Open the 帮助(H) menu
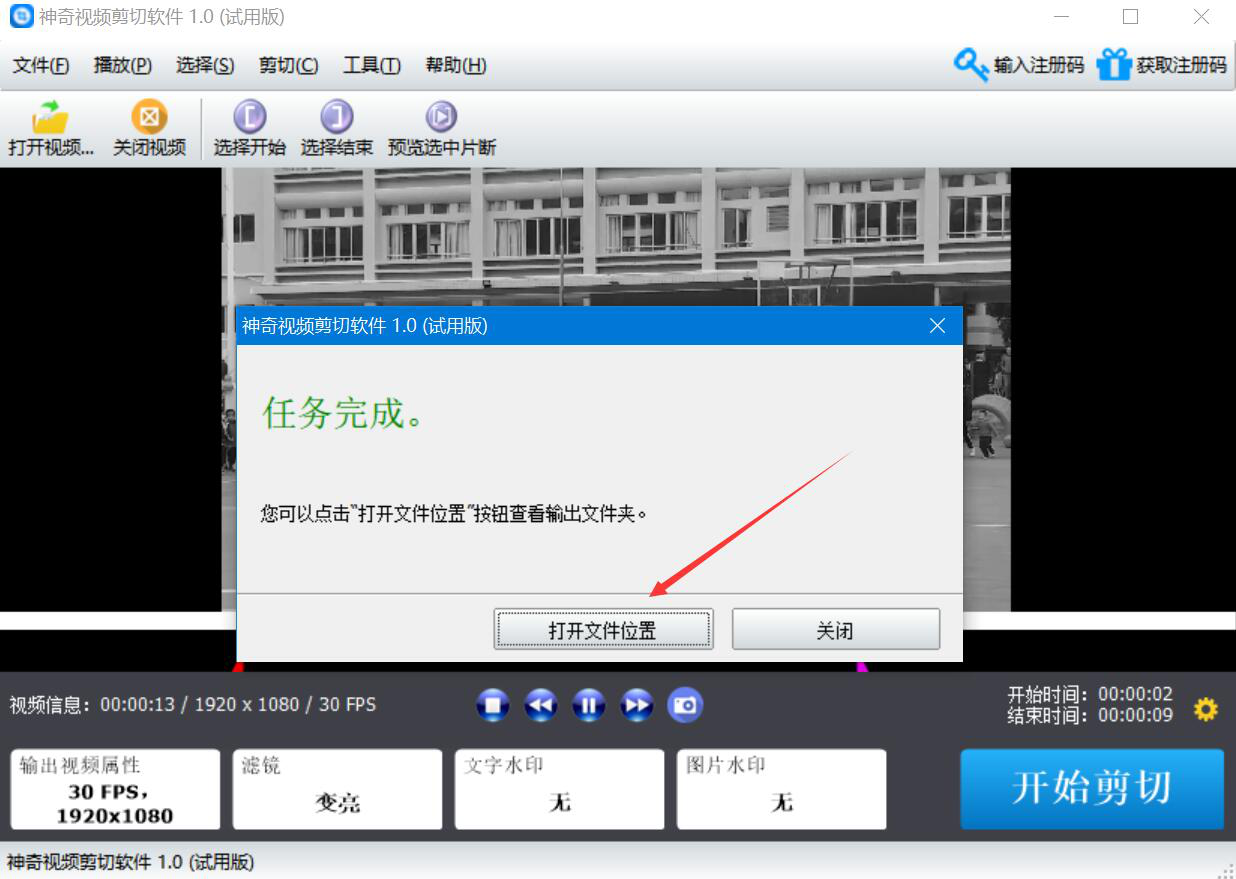1236x879 pixels. point(456,65)
